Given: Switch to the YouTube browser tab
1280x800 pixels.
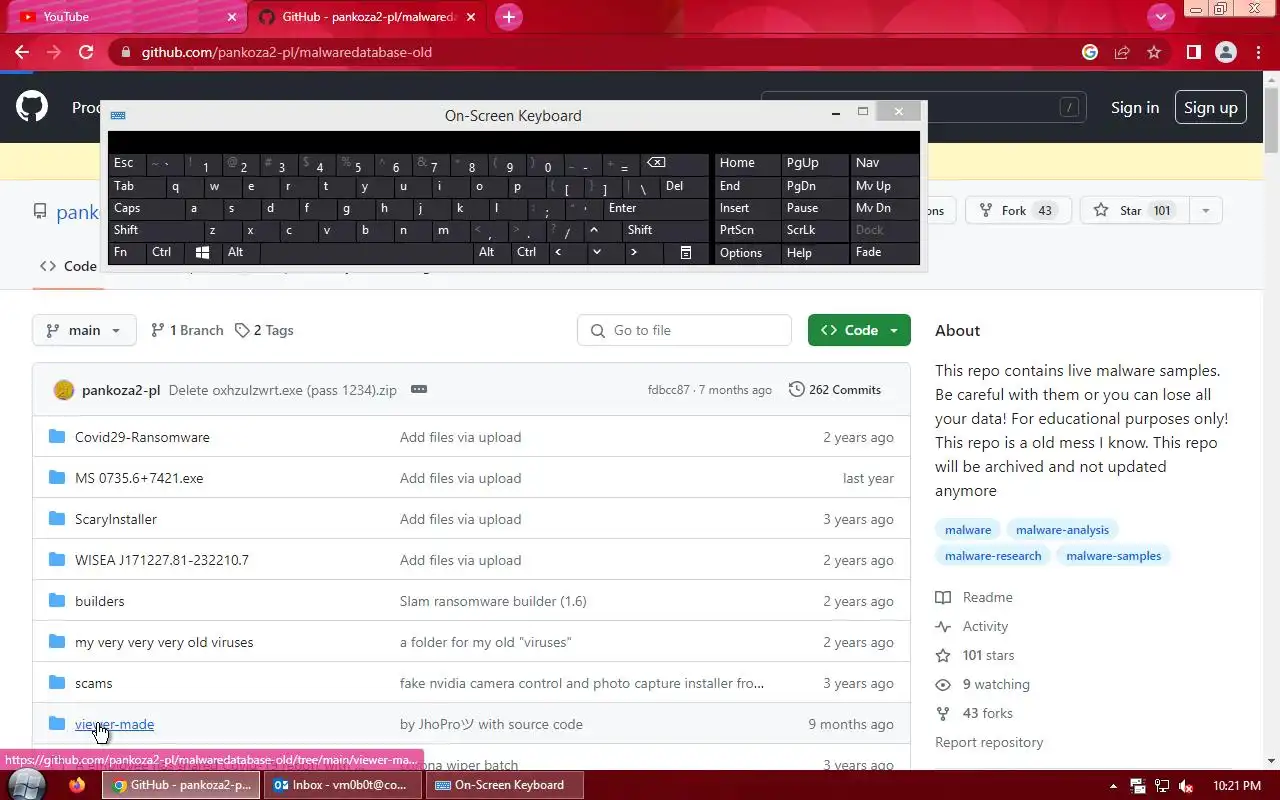Looking at the screenshot, I should coord(125,17).
